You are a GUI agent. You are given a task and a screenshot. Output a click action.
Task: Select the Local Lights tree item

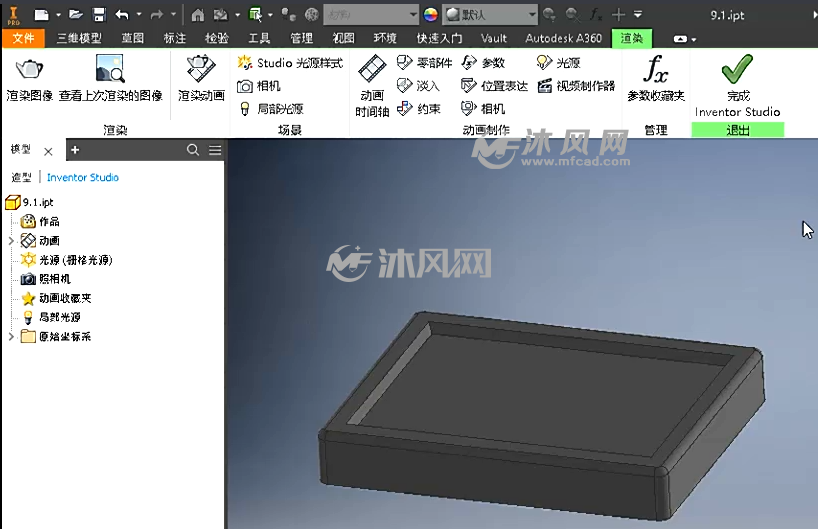(x=51, y=317)
